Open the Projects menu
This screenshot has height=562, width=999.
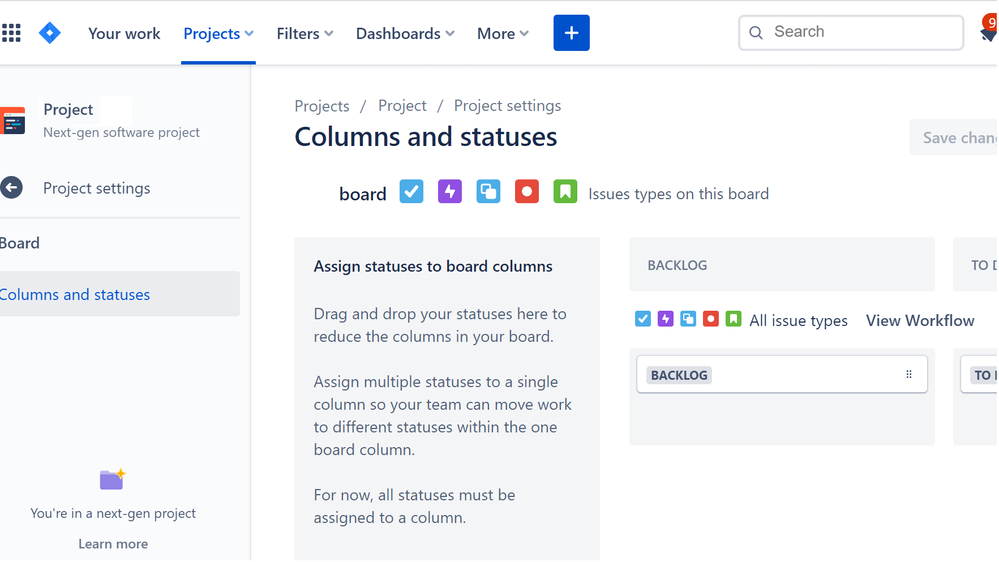(x=219, y=33)
